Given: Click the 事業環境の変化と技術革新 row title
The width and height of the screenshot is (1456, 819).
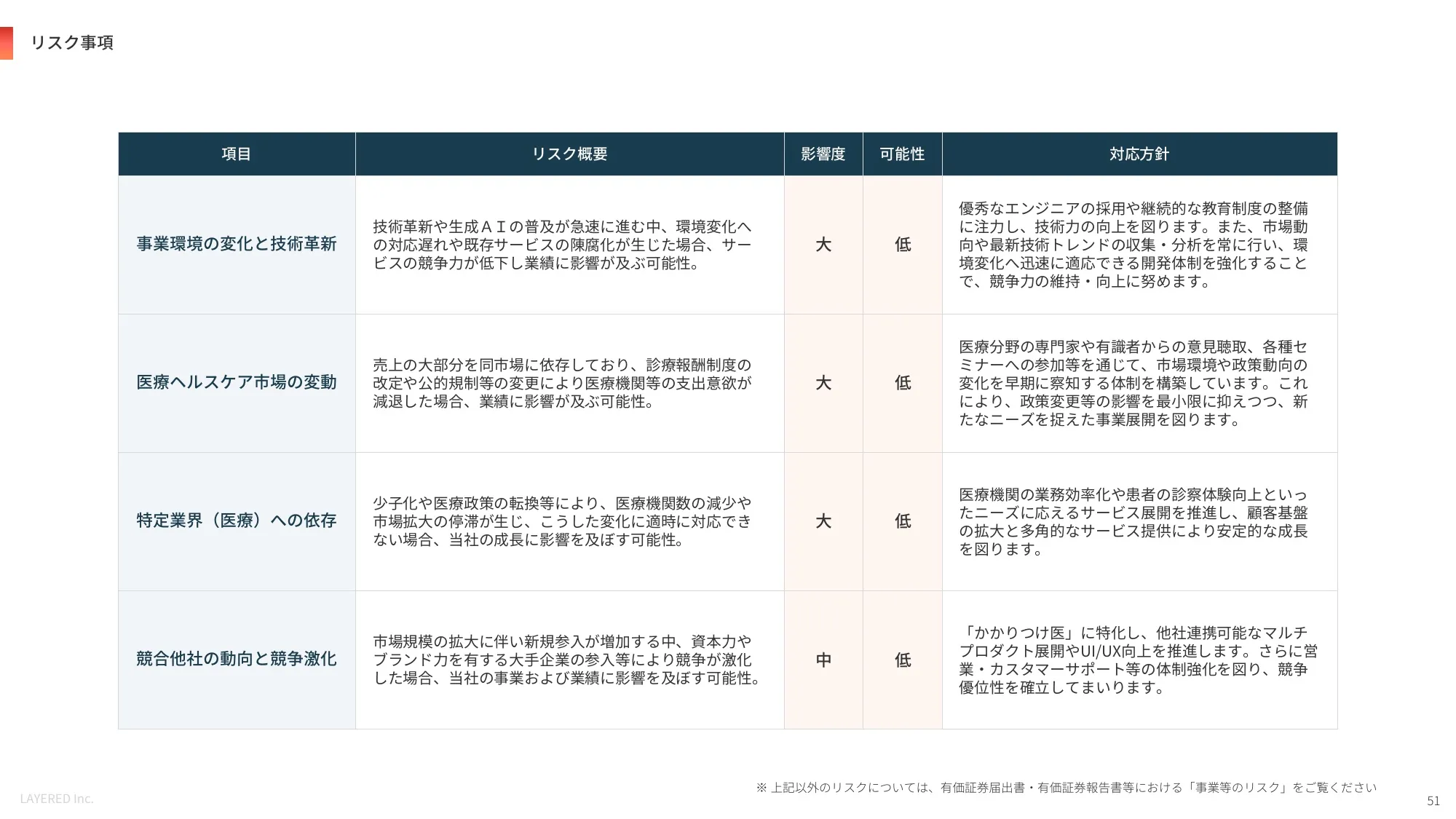Looking at the screenshot, I should [237, 244].
